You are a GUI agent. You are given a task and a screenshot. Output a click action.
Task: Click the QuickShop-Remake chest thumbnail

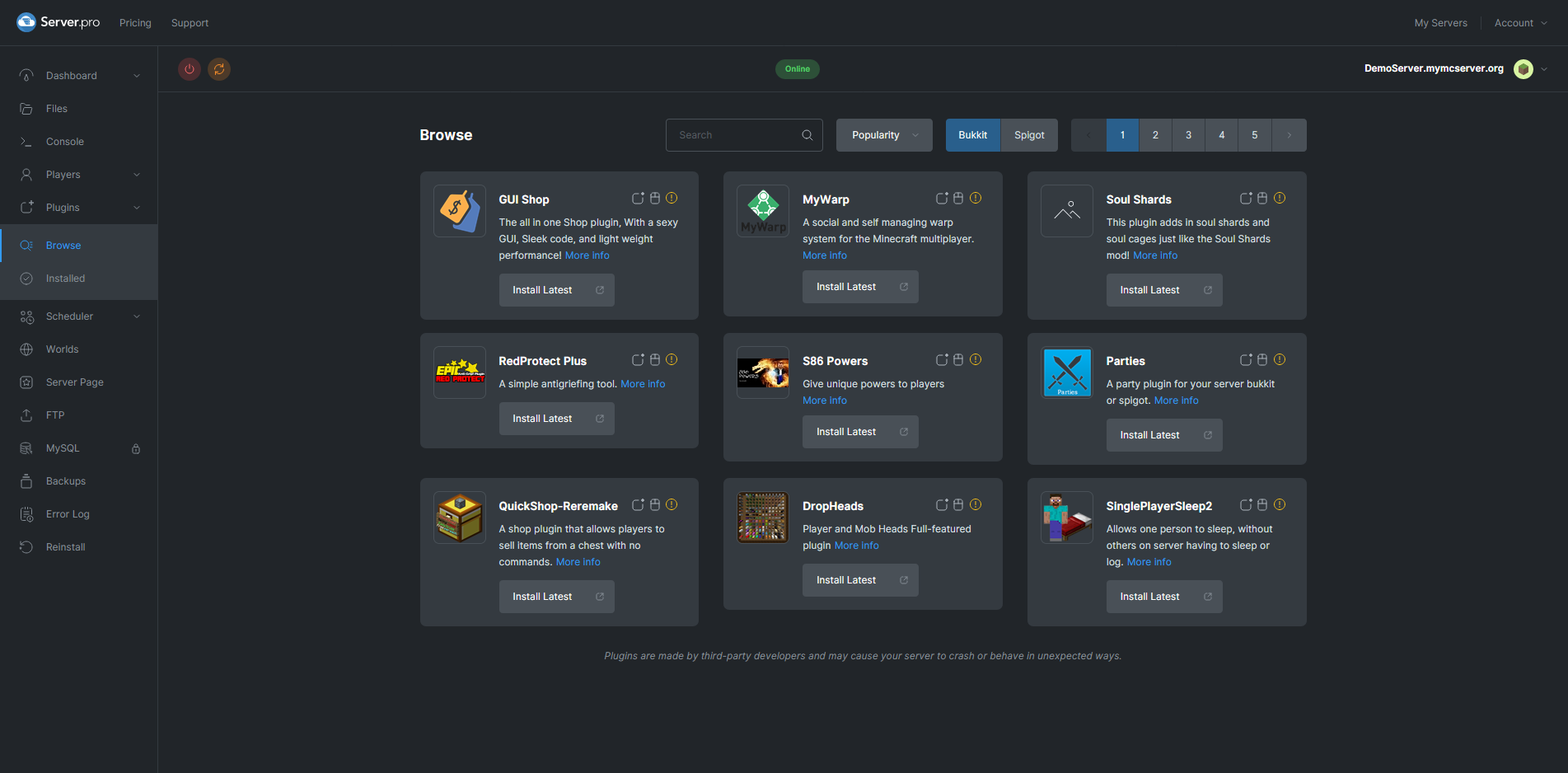click(459, 518)
